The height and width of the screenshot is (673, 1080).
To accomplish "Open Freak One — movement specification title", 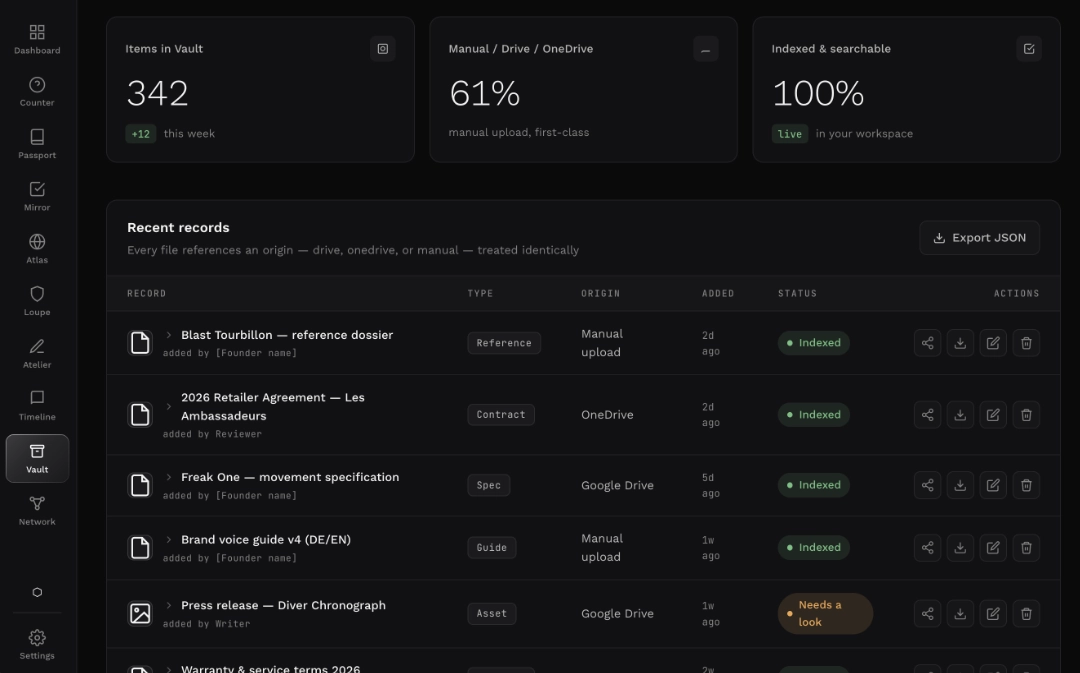I will (x=290, y=477).
